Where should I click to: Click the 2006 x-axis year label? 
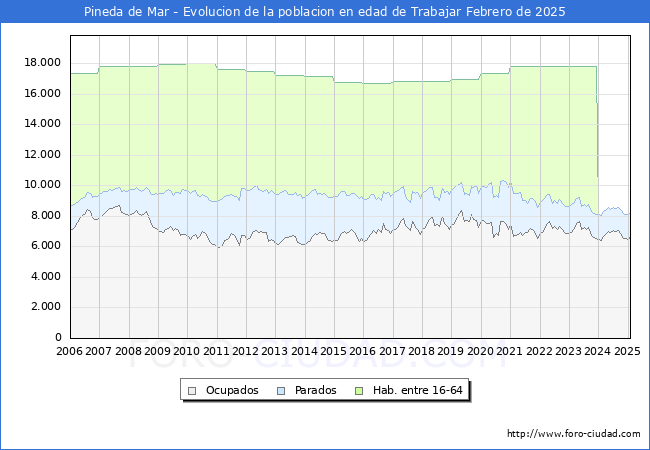[69, 351]
